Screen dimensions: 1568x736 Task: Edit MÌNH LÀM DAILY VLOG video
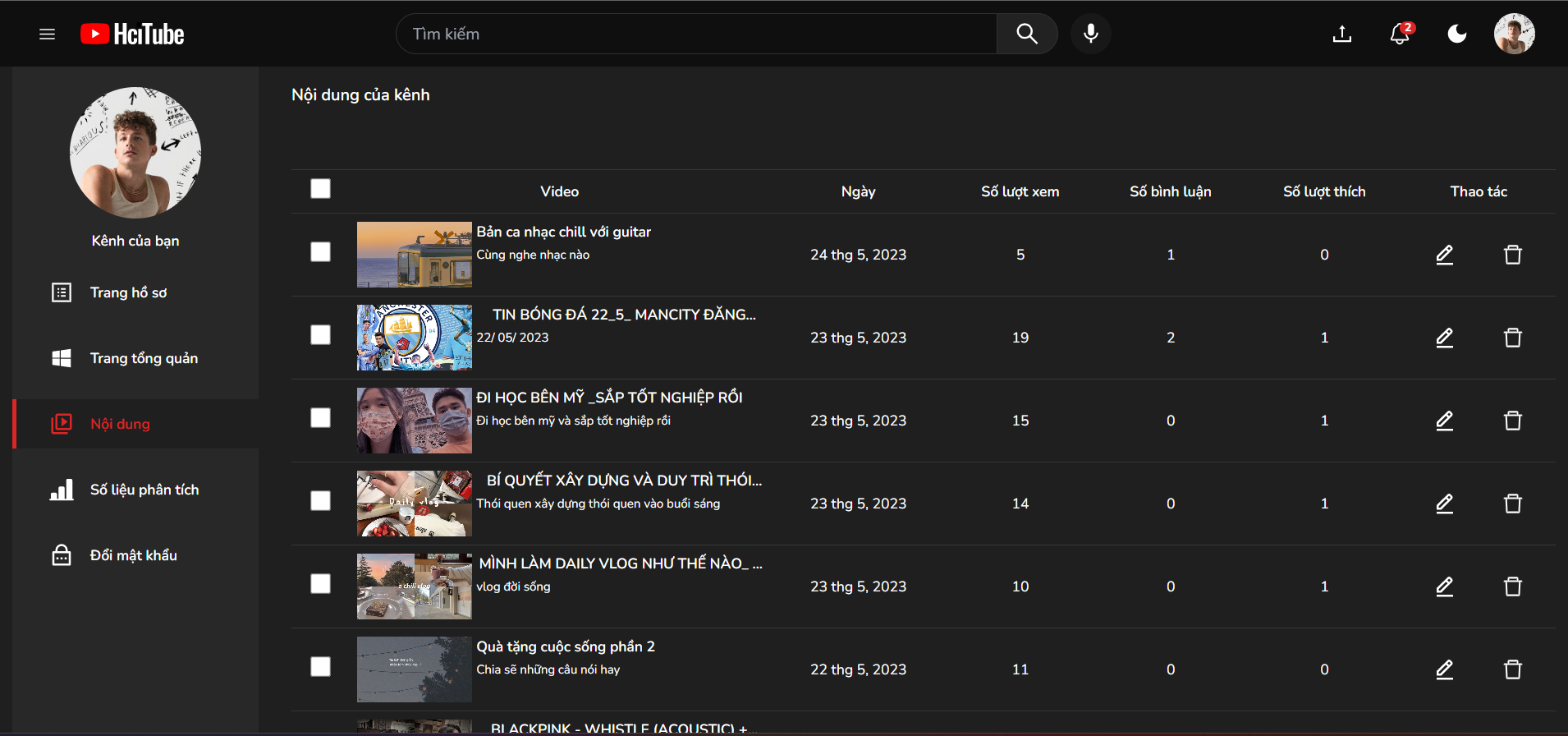pos(1445,586)
